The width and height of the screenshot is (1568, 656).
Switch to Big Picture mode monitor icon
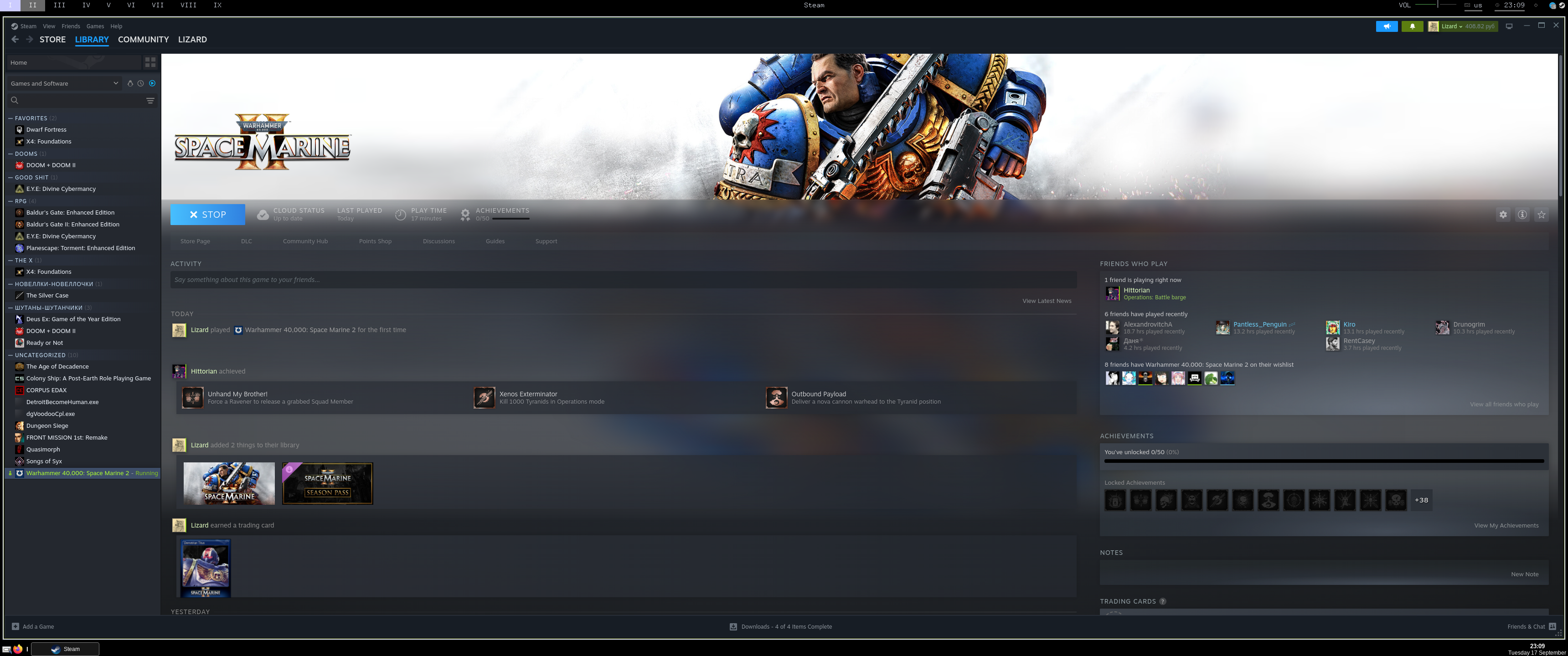pos(1508,26)
